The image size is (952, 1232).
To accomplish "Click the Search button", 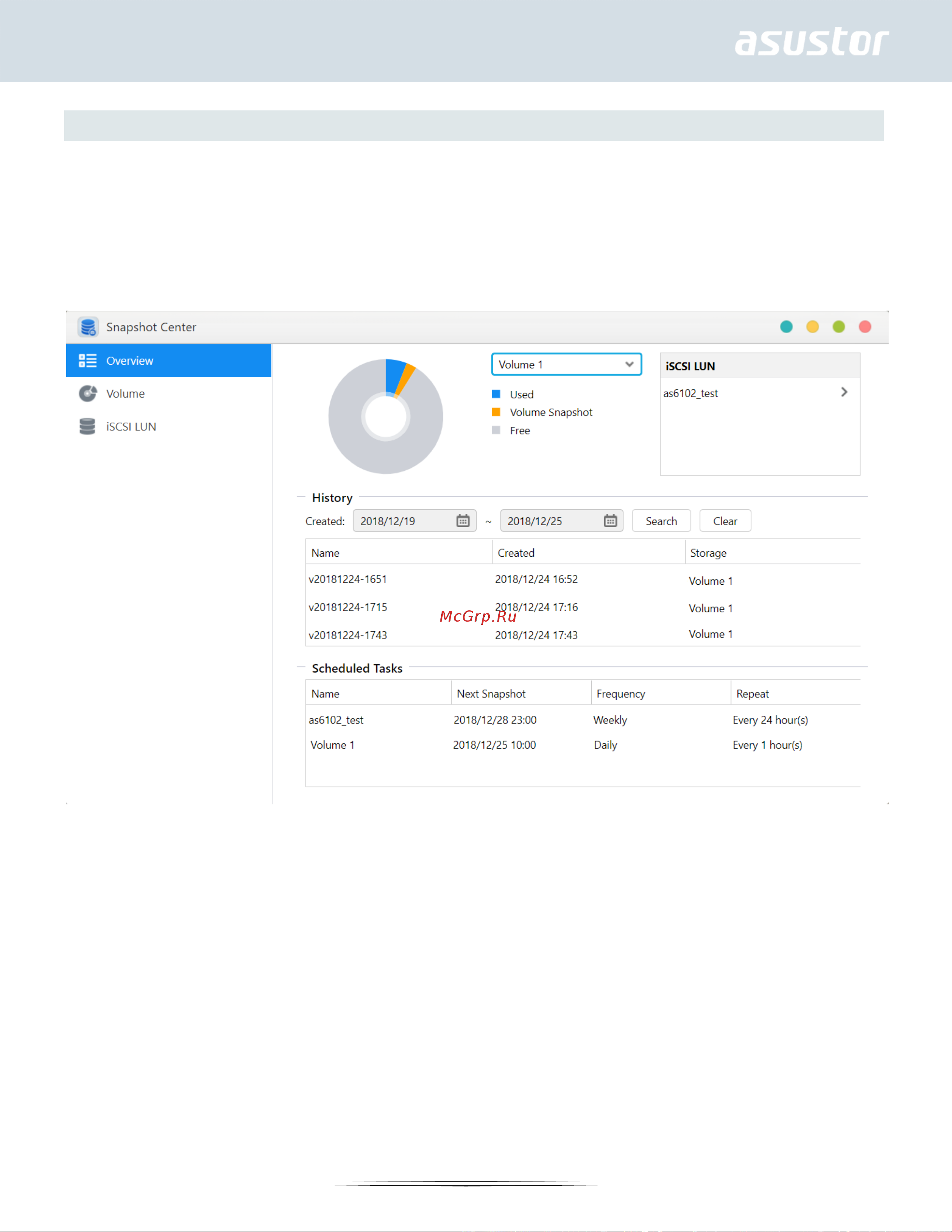I will [661, 521].
